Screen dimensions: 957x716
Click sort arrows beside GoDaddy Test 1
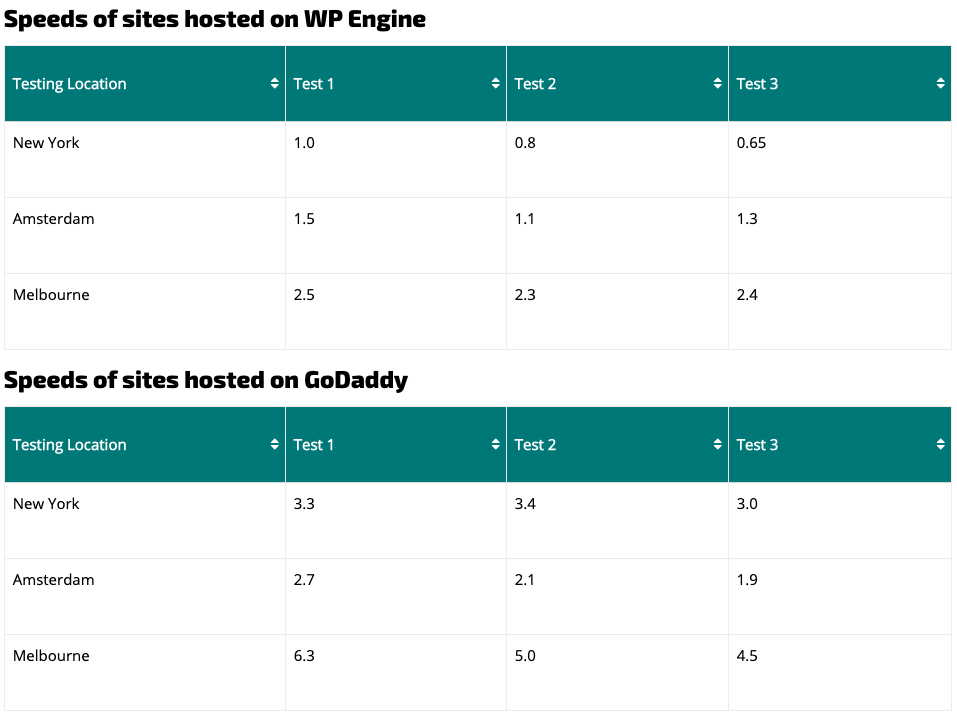pos(496,444)
